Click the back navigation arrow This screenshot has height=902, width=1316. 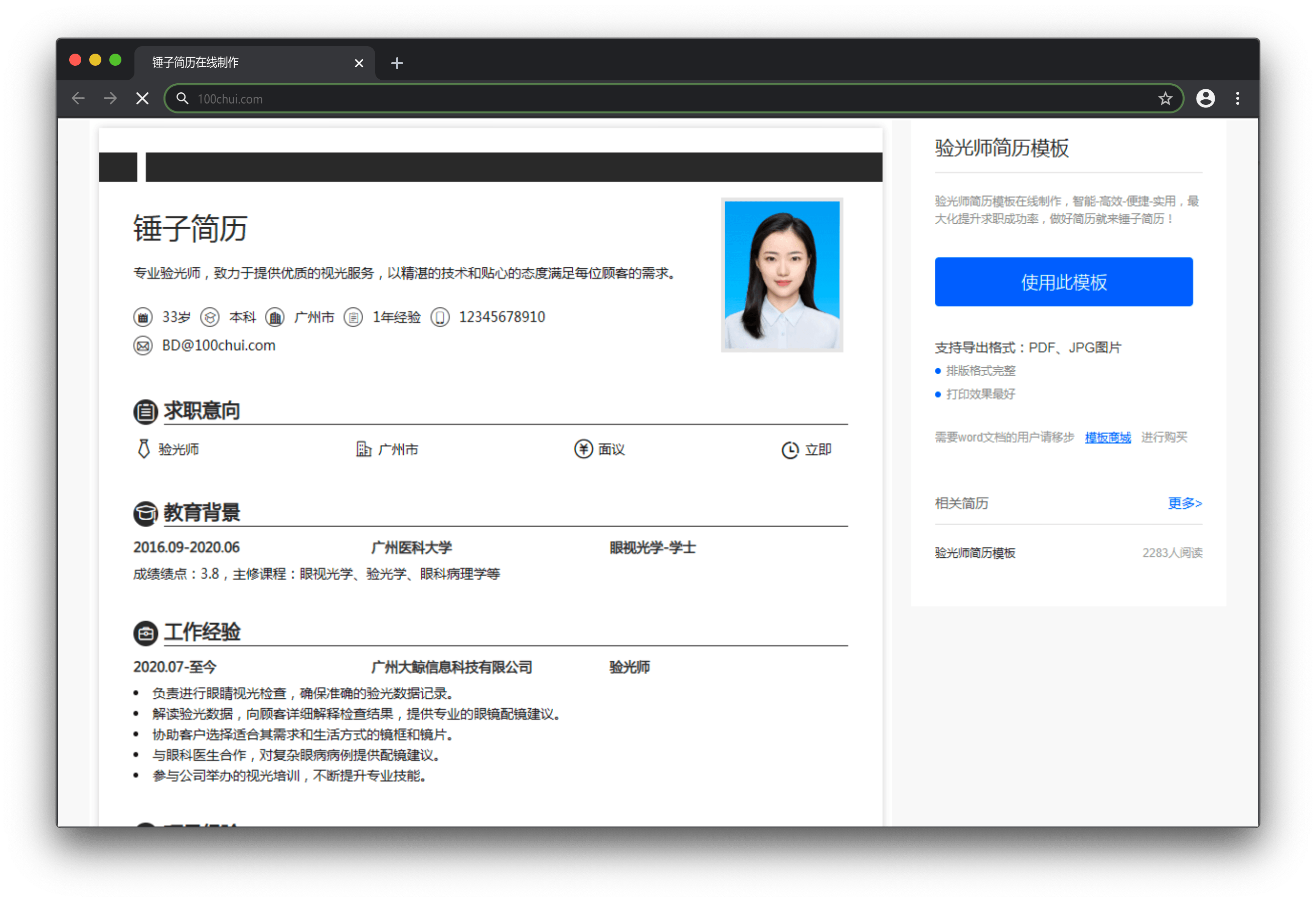point(78,99)
